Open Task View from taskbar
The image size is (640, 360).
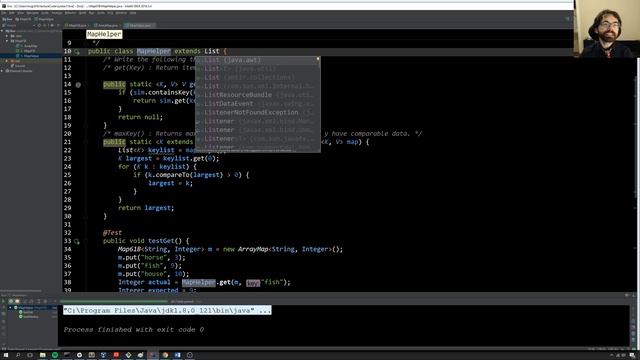[x=30, y=355]
